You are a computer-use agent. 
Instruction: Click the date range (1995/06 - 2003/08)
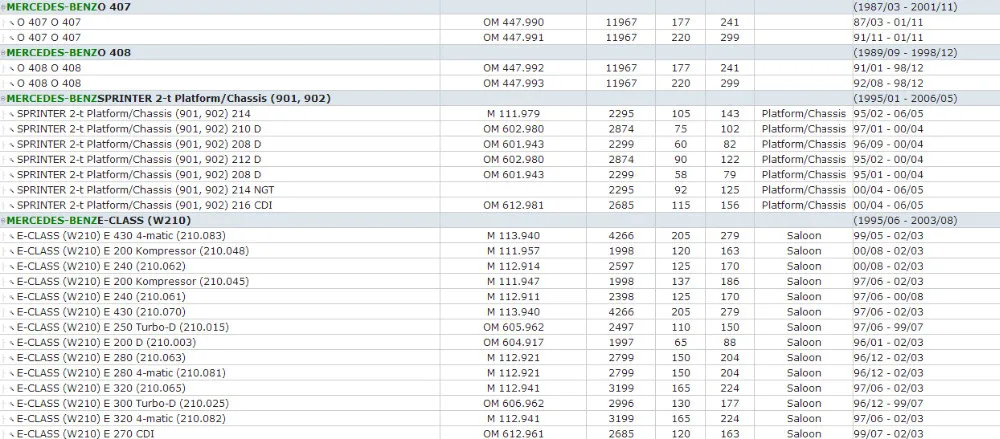(905, 221)
